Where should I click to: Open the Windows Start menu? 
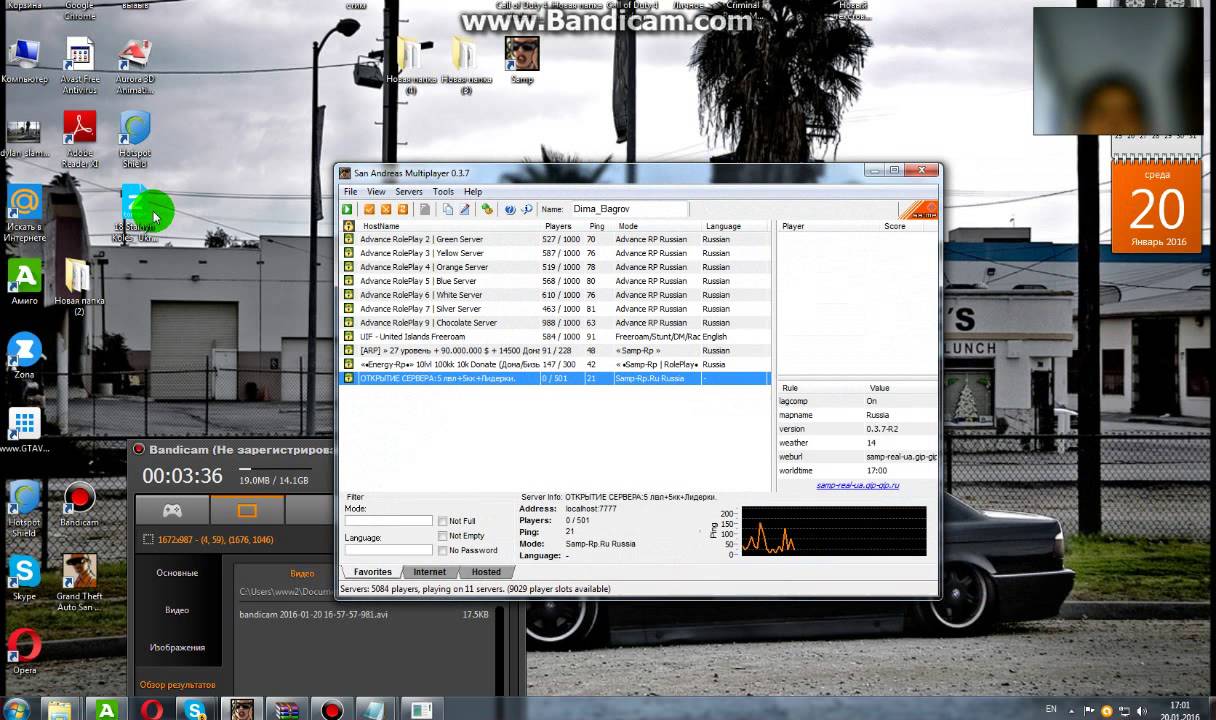pos(17,709)
